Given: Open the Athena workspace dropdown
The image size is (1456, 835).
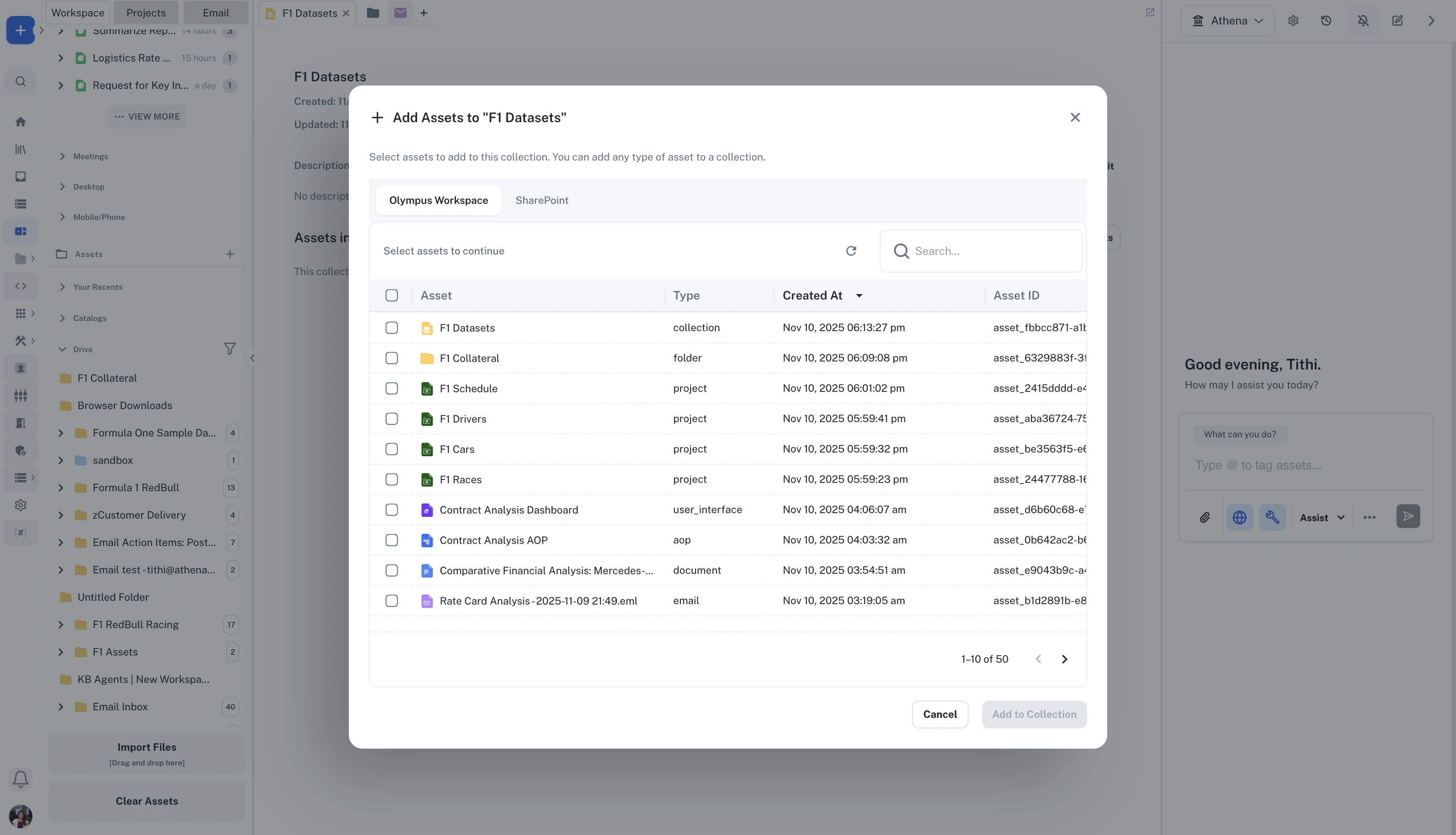Looking at the screenshot, I should (x=1227, y=21).
